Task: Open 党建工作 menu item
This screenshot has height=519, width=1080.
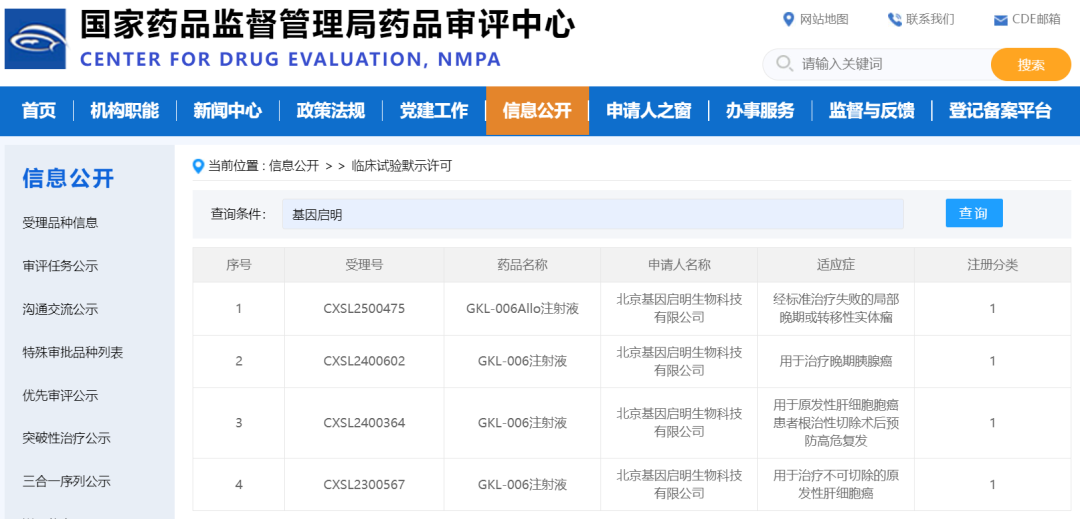Action: (x=434, y=111)
